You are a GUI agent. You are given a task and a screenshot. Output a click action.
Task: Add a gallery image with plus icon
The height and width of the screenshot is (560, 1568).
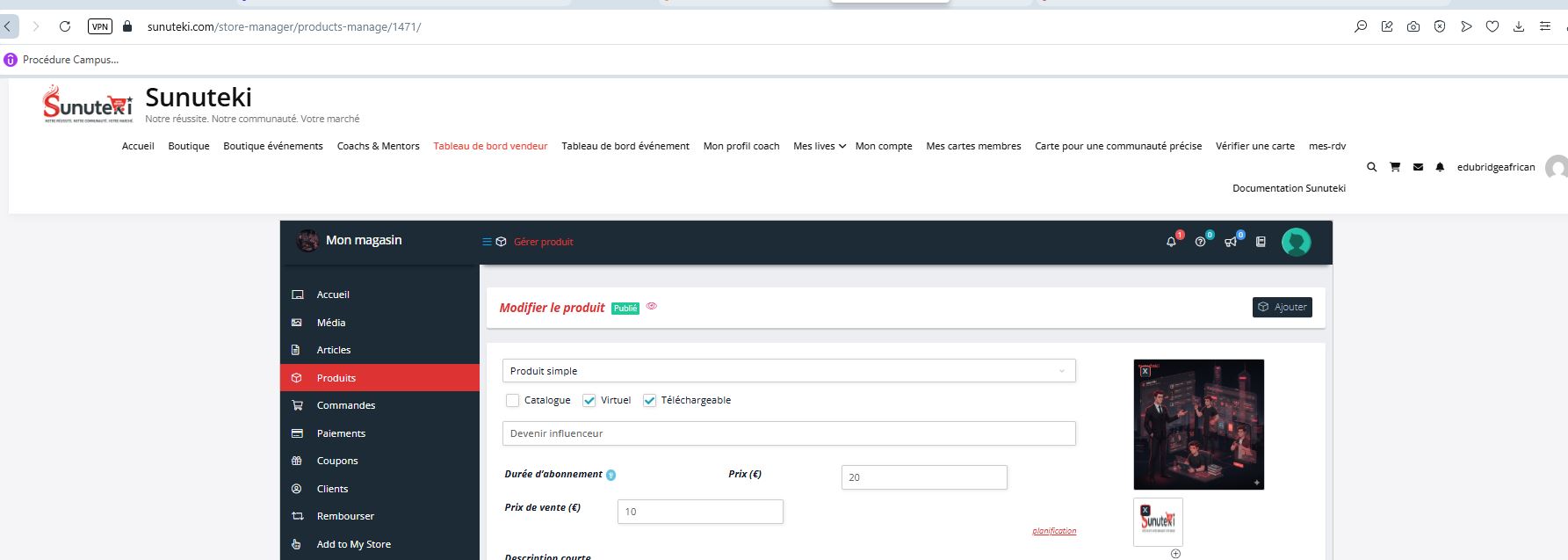click(1175, 554)
